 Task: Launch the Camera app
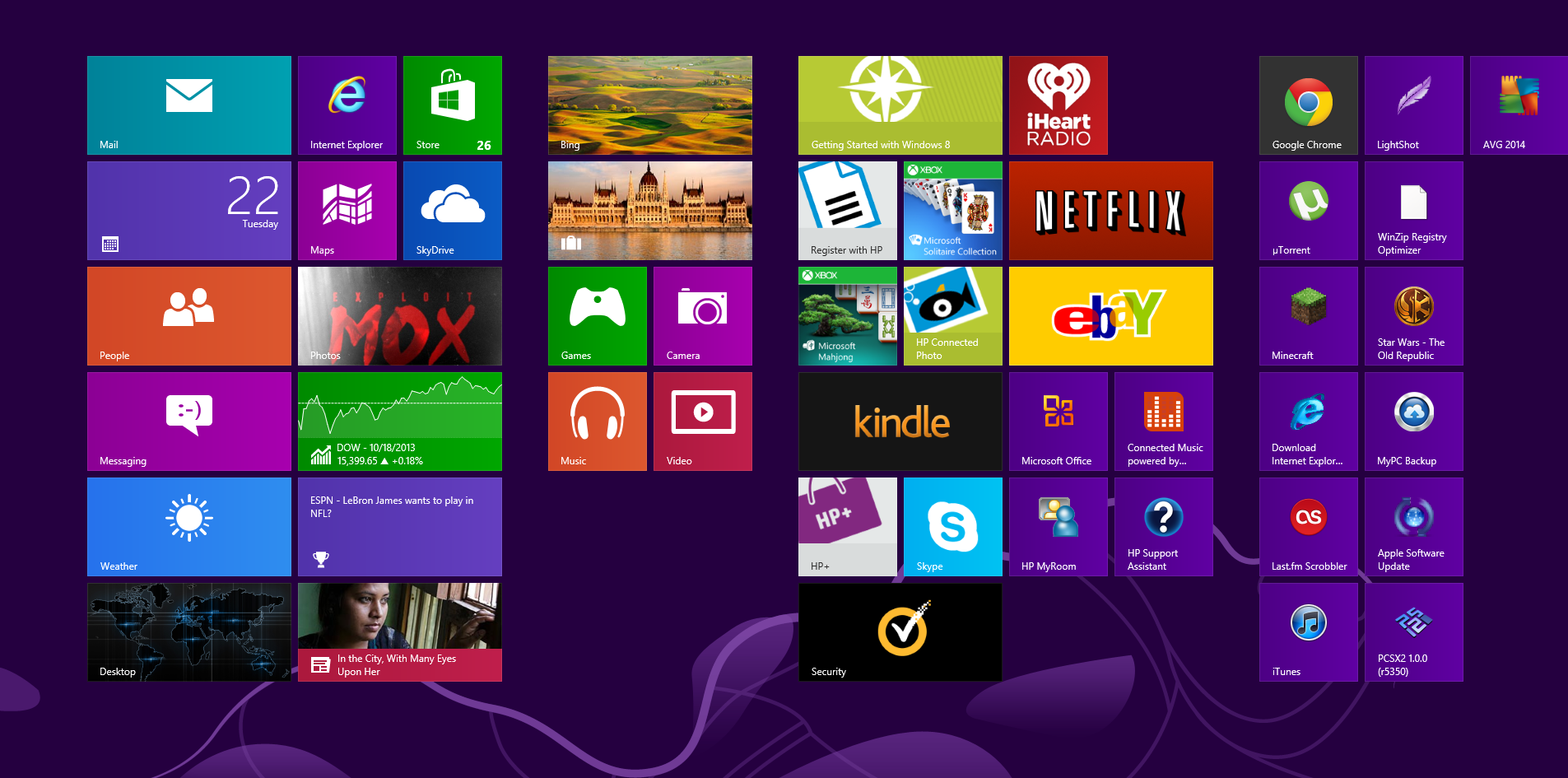tap(702, 315)
